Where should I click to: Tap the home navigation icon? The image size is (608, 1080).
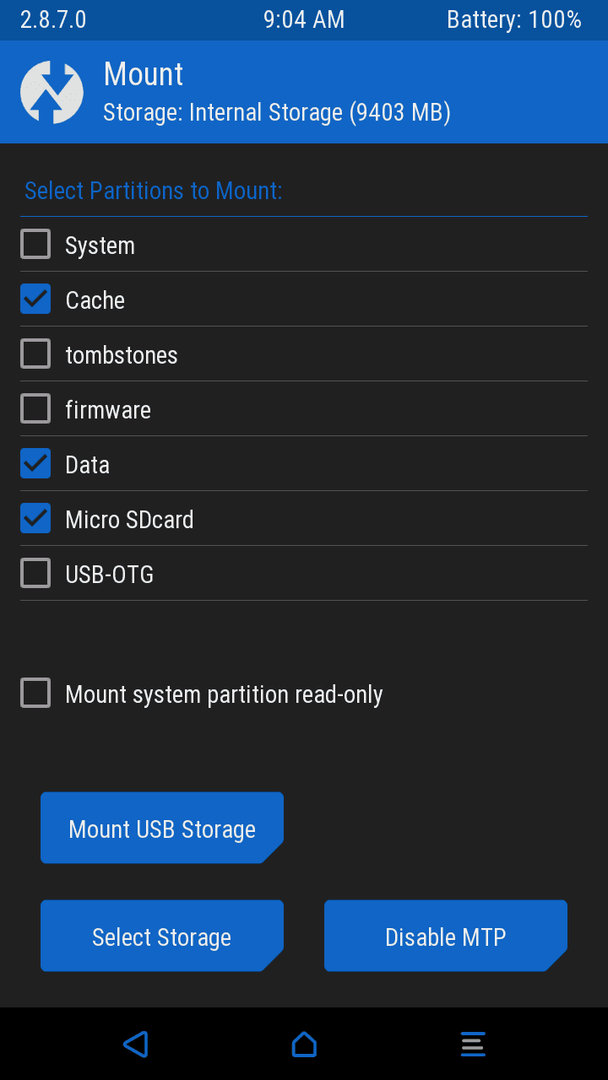pos(304,1044)
